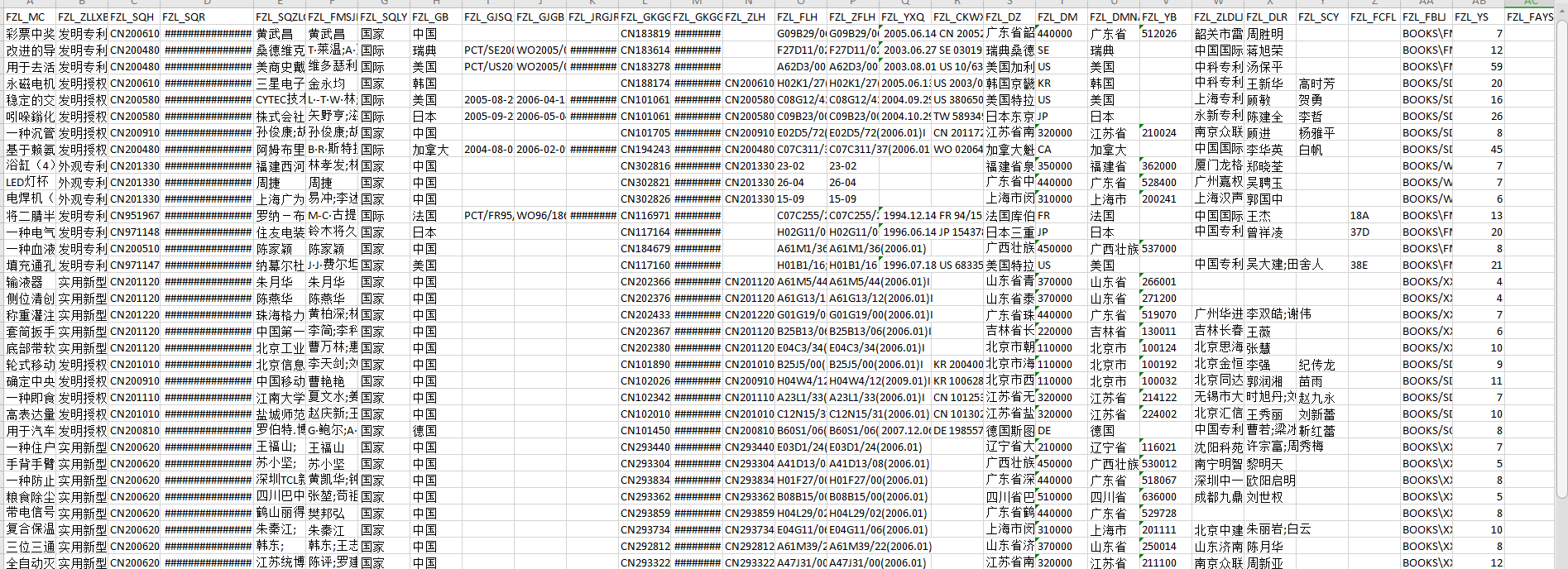The height and width of the screenshot is (569, 1568).
Task: Select the FZL_FCFL header cell
Action: pyautogui.click(x=1374, y=17)
